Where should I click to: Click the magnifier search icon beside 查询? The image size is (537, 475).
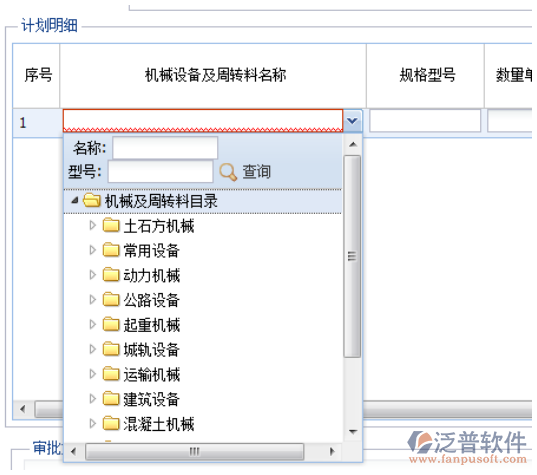(x=228, y=172)
